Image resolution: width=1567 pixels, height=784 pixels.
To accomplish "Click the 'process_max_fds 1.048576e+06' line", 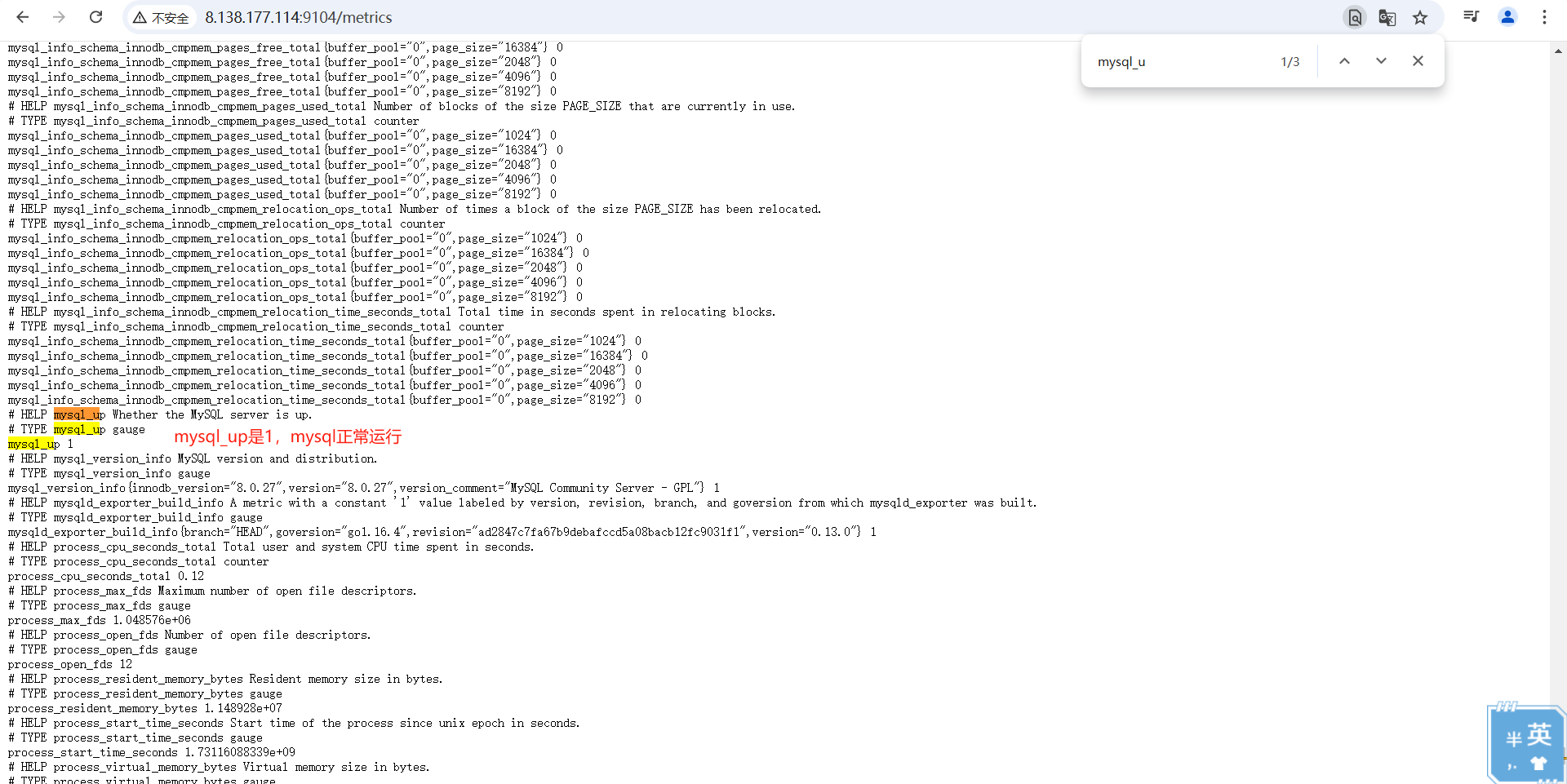I will pos(100,621).
